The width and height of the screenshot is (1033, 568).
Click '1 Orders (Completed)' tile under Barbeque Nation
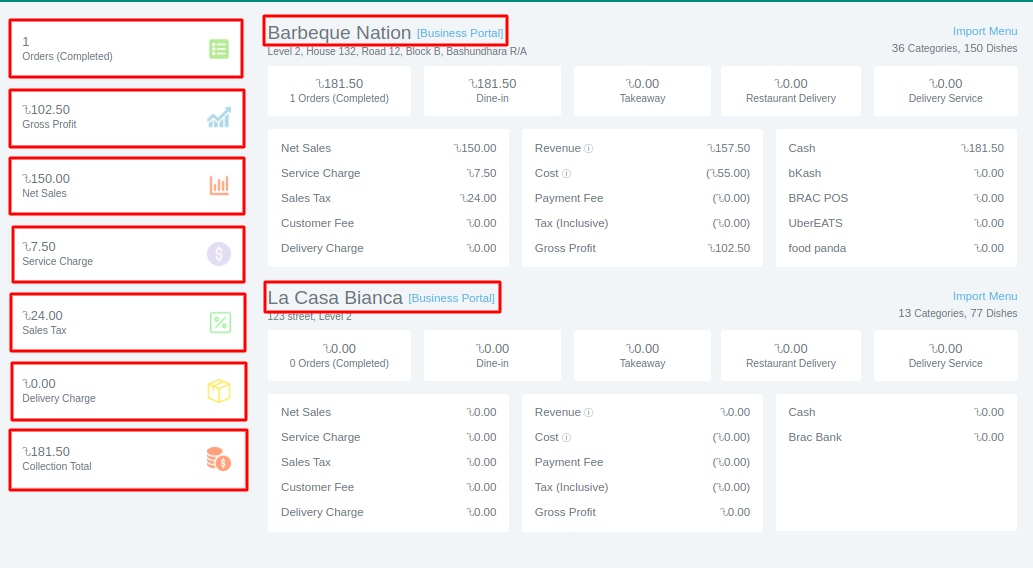(339, 91)
